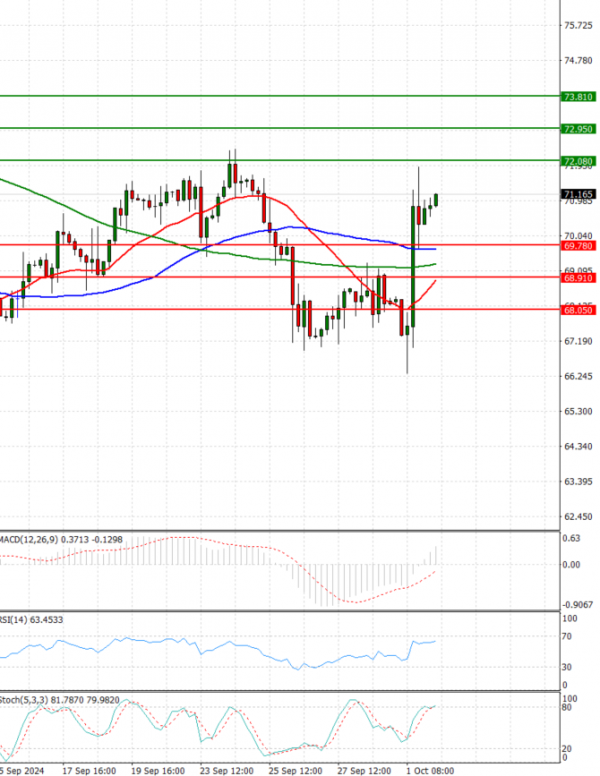Click the current price label 71.165
The width and height of the screenshot is (600, 776).
coord(578,194)
